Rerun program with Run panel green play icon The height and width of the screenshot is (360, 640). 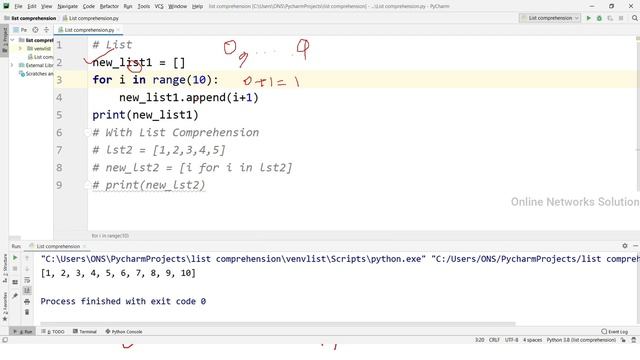(x=15, y=258)
